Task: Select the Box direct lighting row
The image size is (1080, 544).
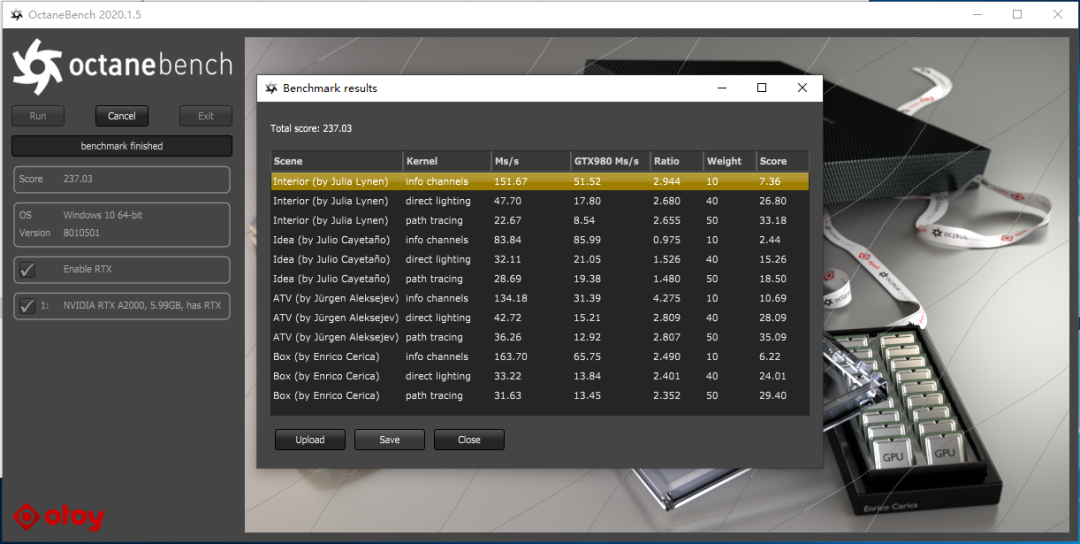Action: coord(539,376)
